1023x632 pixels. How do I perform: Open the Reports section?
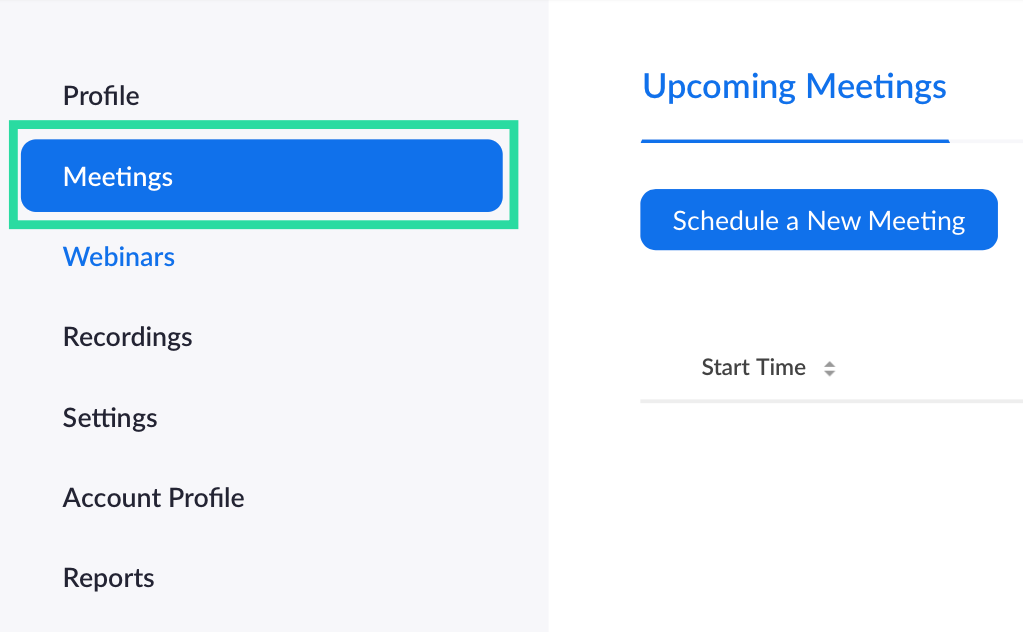108,578
